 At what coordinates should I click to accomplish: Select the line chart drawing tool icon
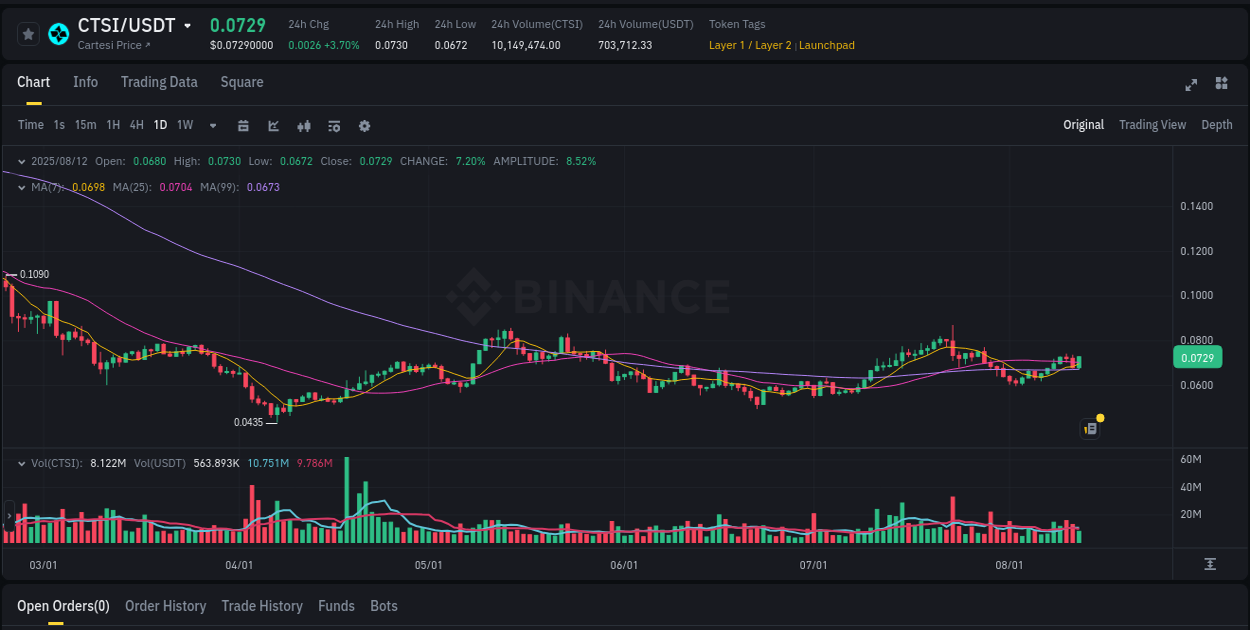(272, 125)
